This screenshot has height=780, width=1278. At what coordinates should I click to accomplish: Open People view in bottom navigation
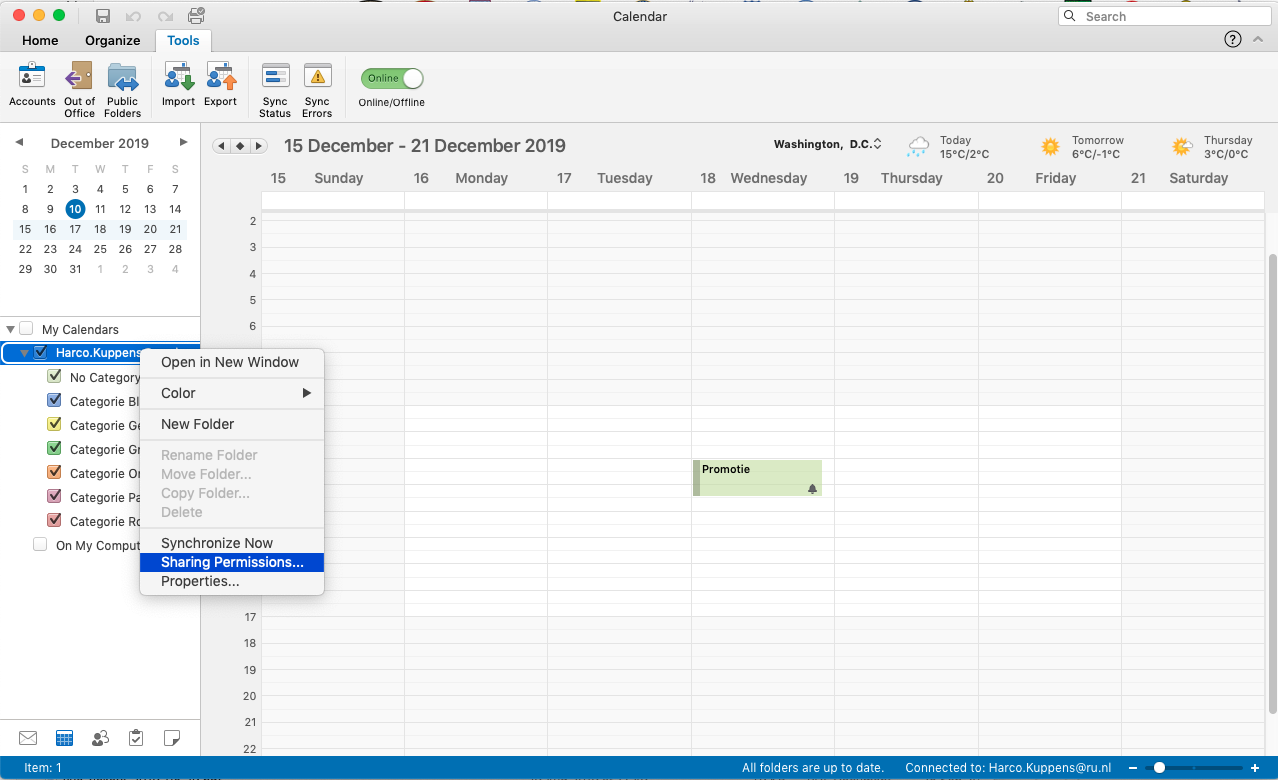[x=100, y=738]
